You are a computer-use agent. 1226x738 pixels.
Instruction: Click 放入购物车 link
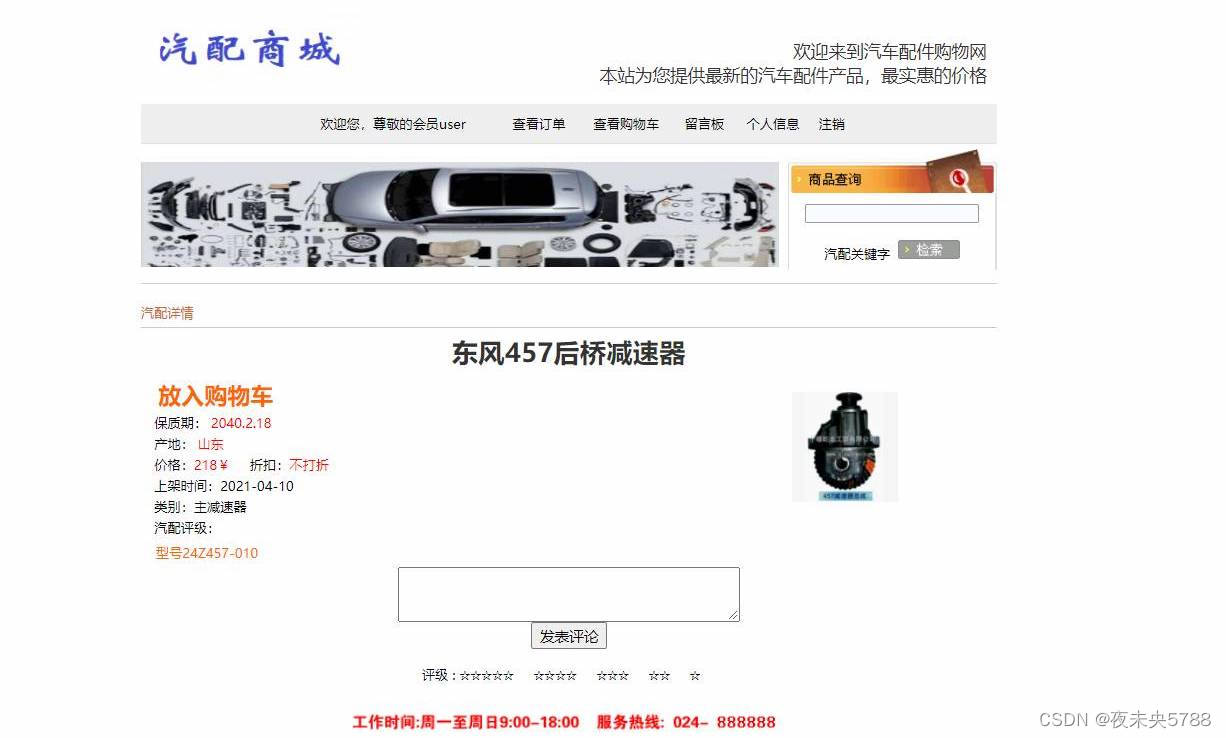tap(215, 396)
